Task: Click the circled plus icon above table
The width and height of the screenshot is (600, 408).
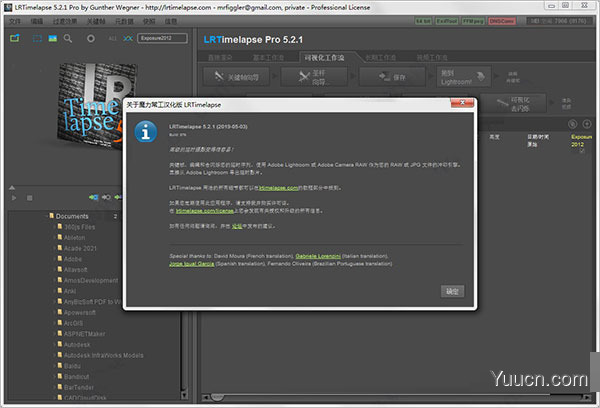Action: (587, 124)
